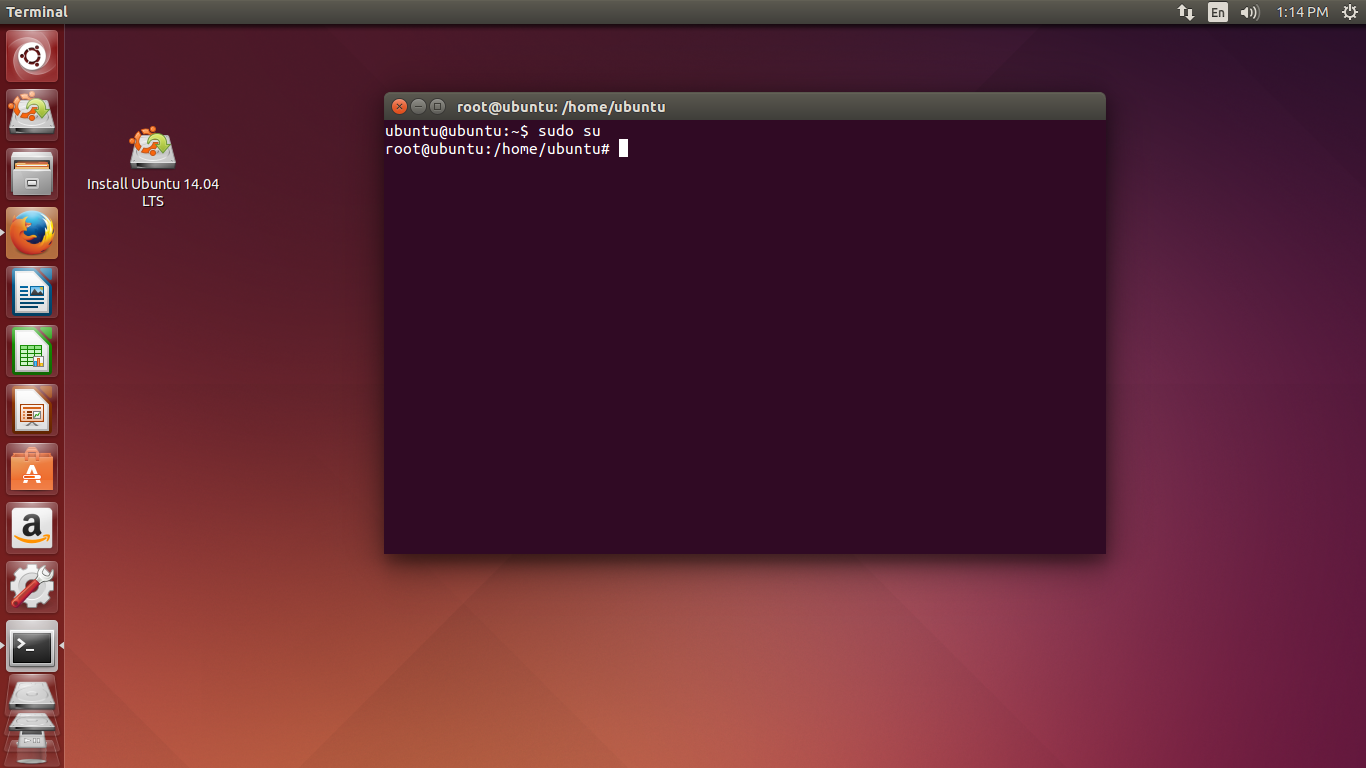Launch Firefox web browser
This screenshot has width=1366, height=768.
(32, 233)
